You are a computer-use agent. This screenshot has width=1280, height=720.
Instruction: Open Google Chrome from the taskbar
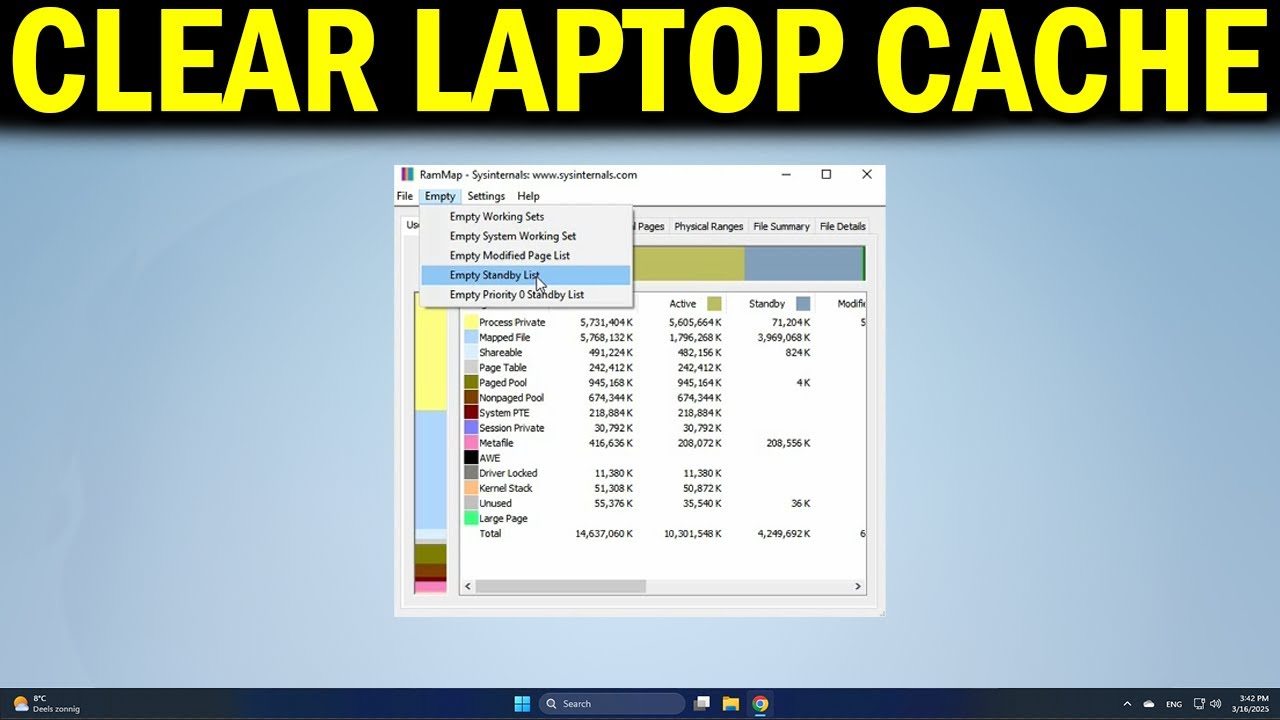[760, 704]
